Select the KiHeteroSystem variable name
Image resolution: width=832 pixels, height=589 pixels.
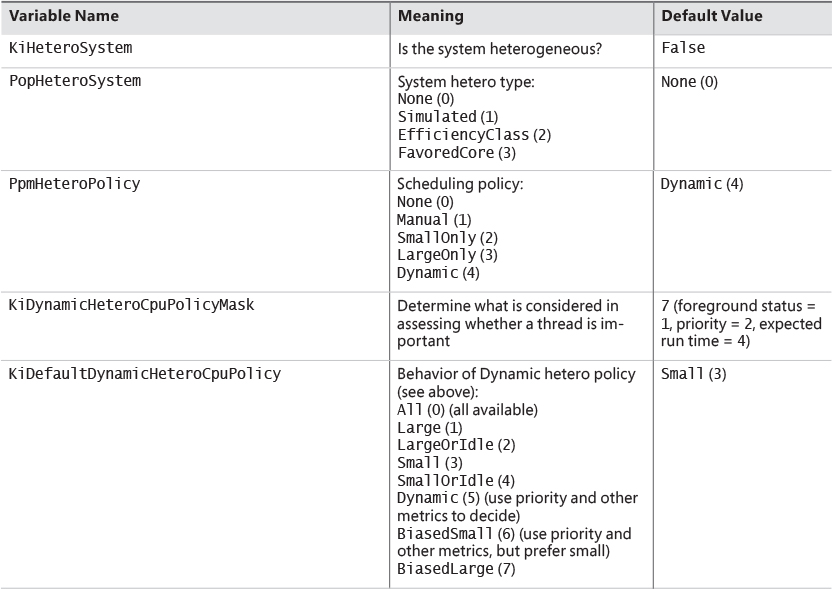click(x=70, y=48)
